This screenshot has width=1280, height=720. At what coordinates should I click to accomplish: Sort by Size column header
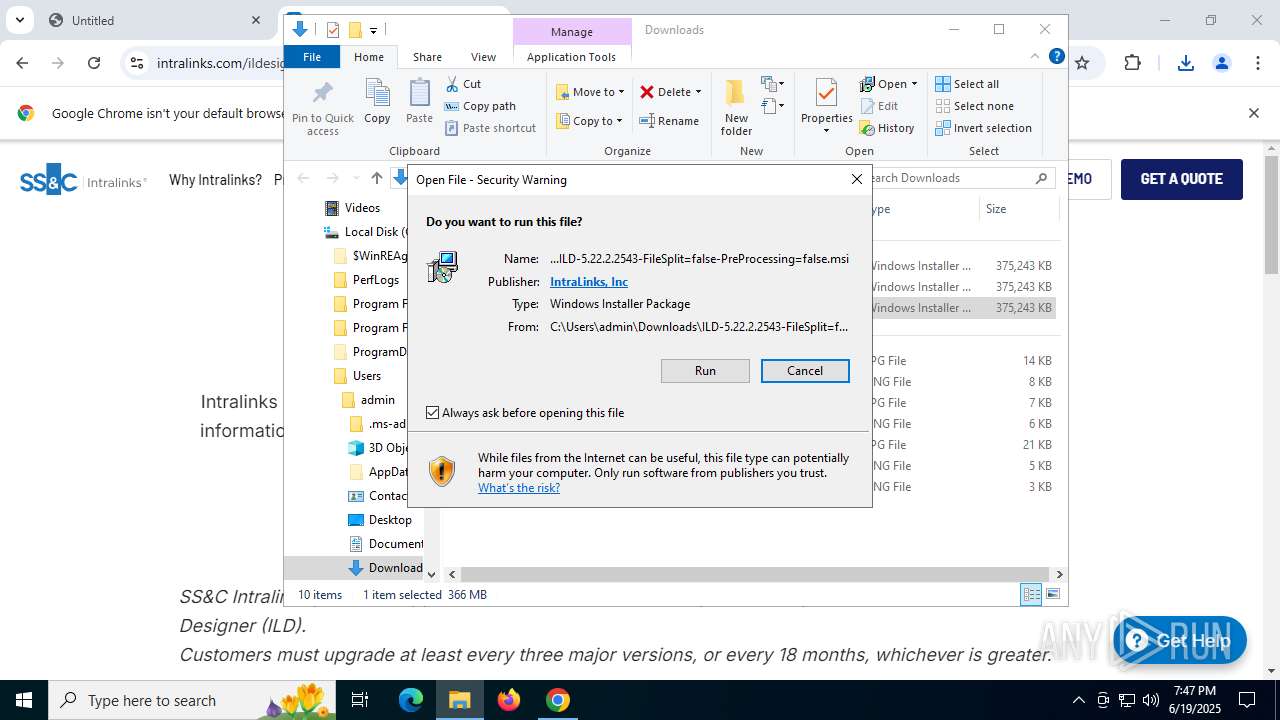pyautogui.click(x=1018, y=209)
